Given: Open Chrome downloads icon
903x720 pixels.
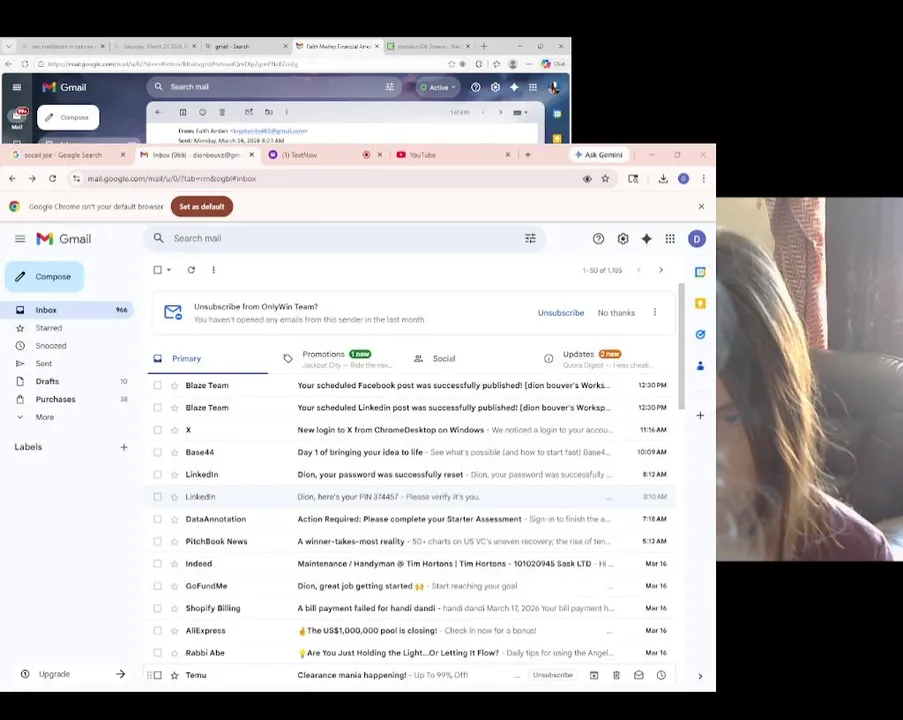Looking at the screenshot, I should tap(663, 179).
